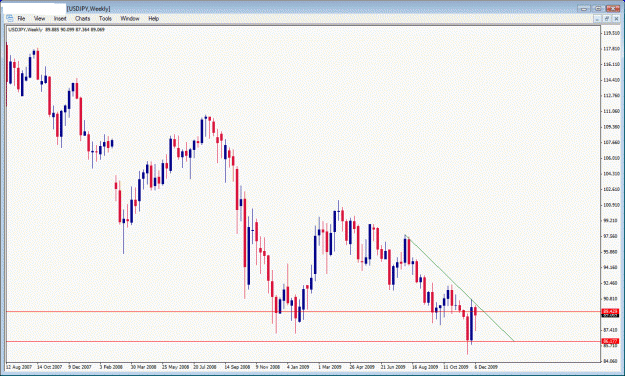Click the 94.160 price axis label
This screenshot has width=625, height=376.
pyautogui.click(x=611, y=267)
